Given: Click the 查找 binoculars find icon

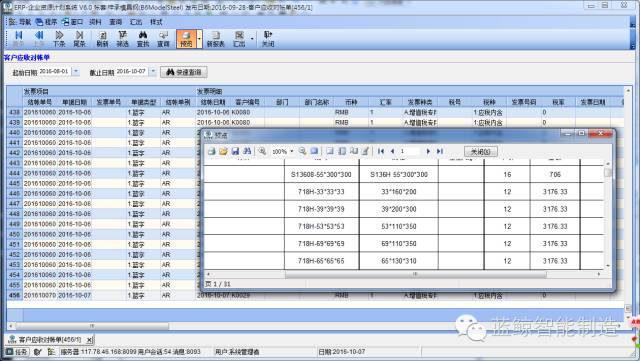Looking at the screenshot, I should [143, 39].
